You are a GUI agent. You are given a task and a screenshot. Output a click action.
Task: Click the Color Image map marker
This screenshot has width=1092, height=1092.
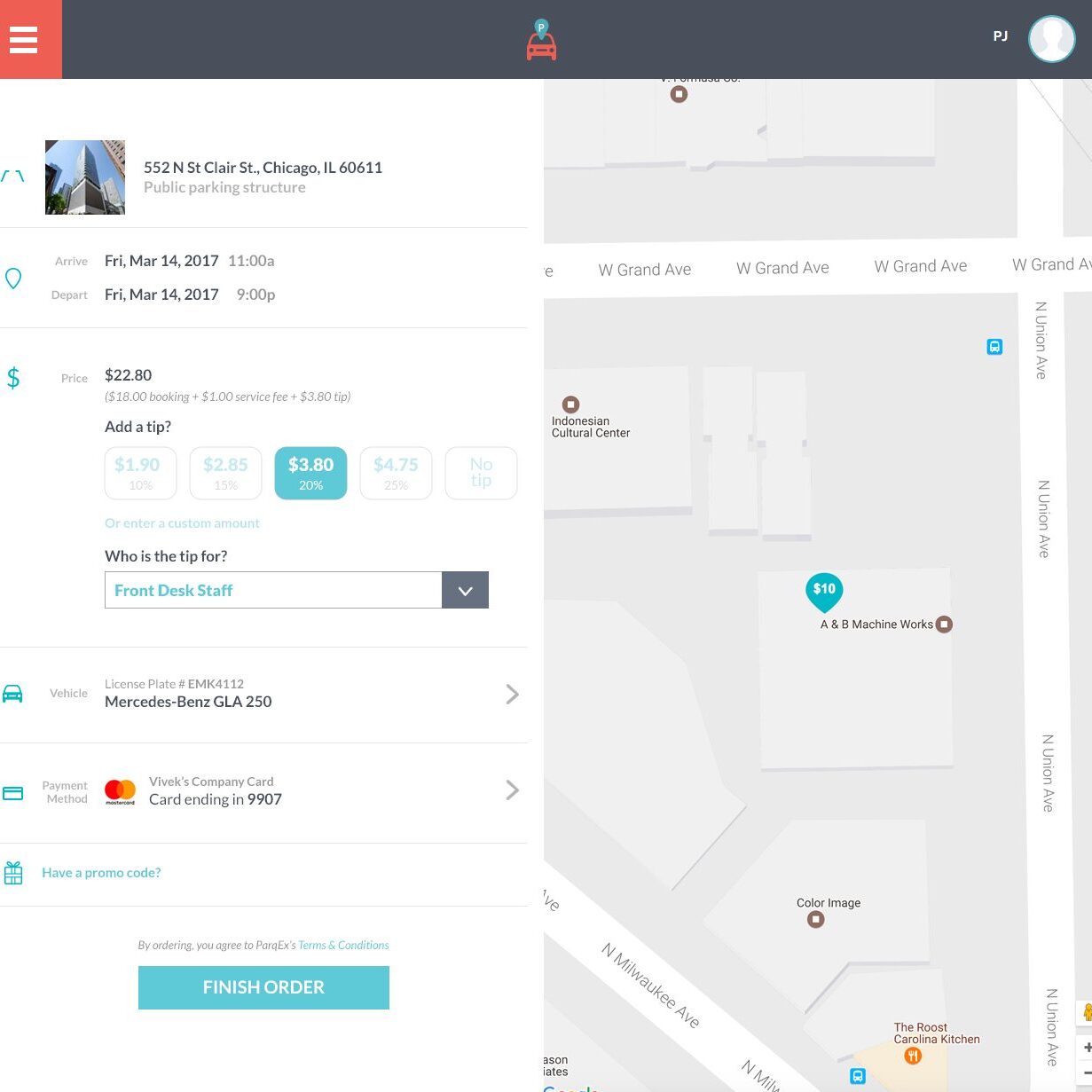coord(815,920)
